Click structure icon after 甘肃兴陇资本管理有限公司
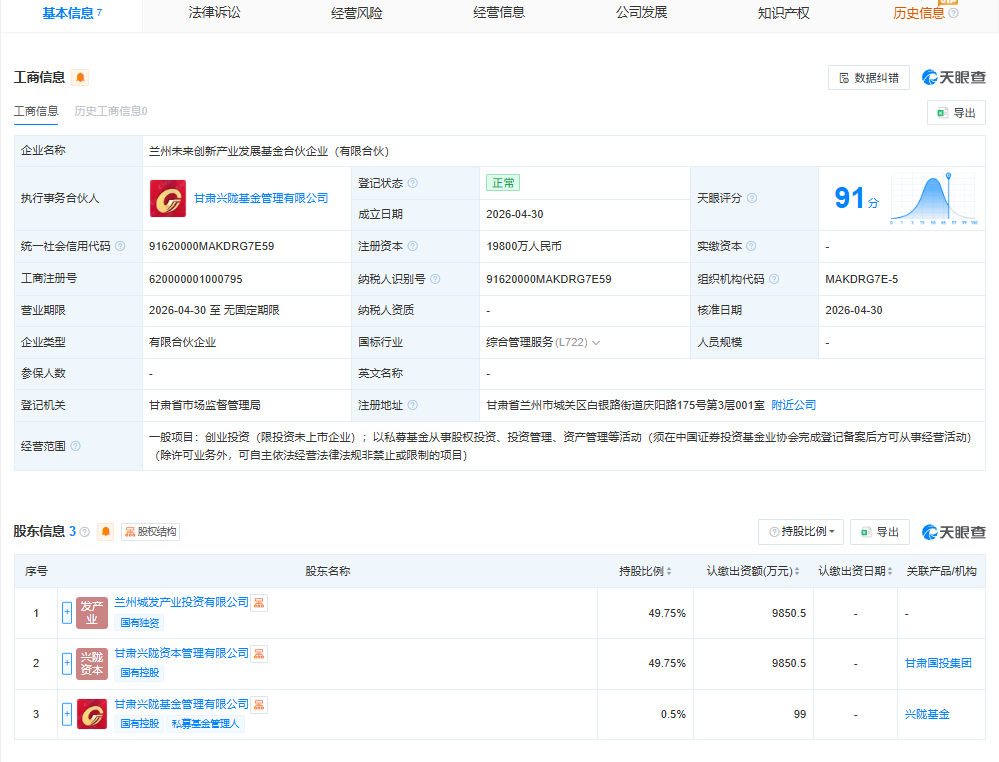The image size is (999, 762). pos(259,654)
